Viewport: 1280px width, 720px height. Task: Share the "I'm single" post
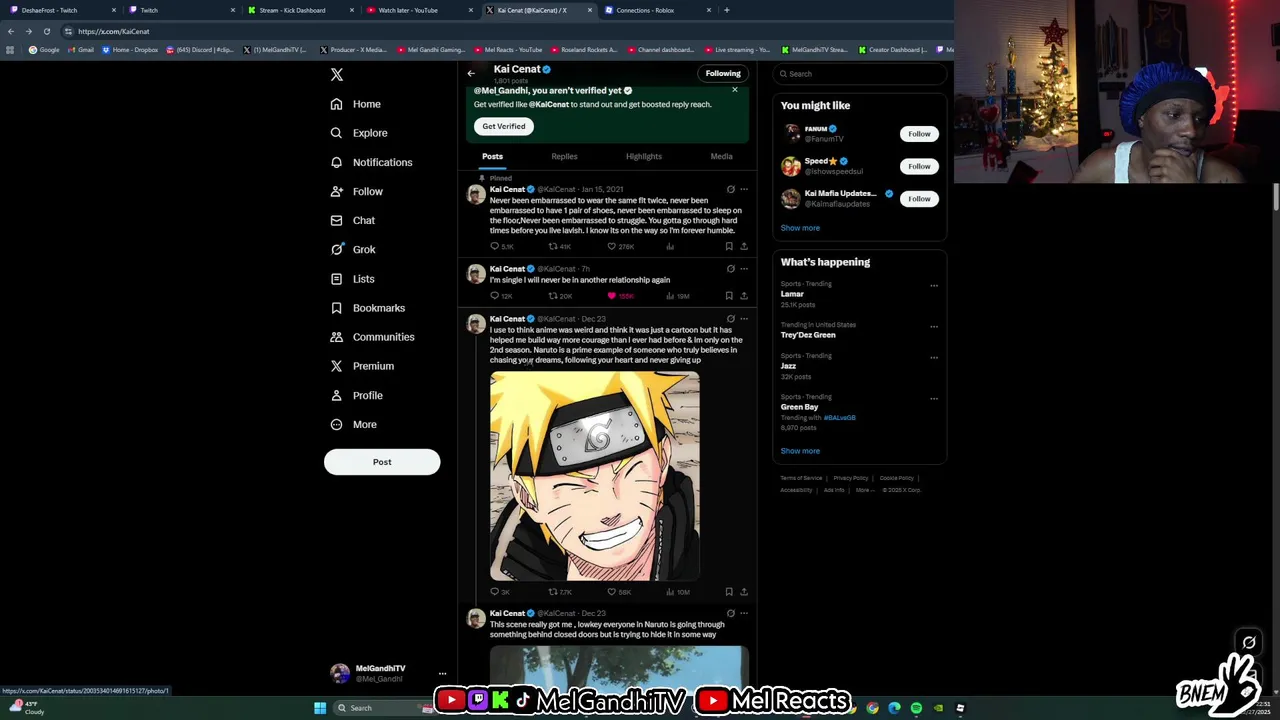(x=744, y=296)
